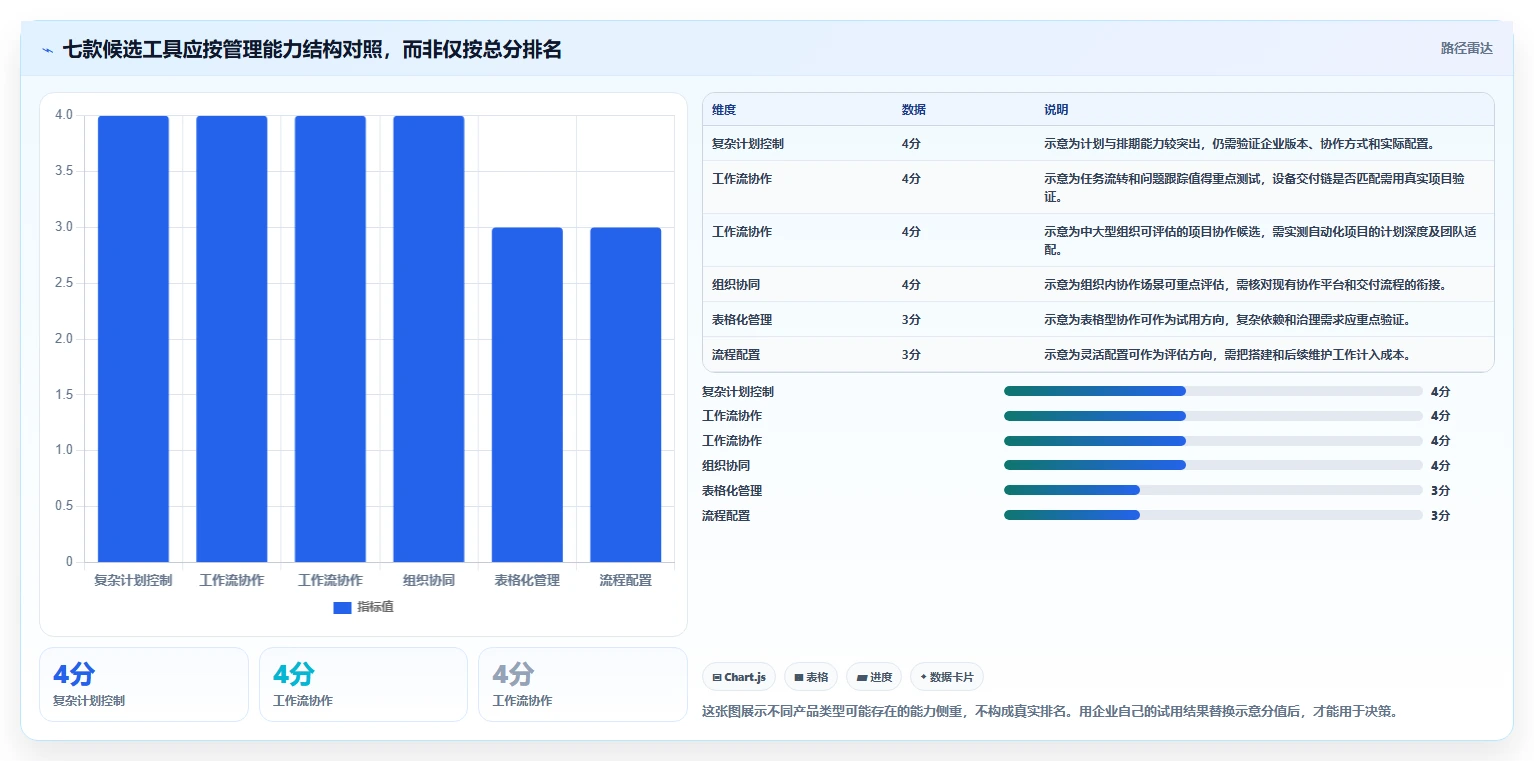
Task: Toggle the 指标值 legend swatch
Action: [x=342, y=607]
